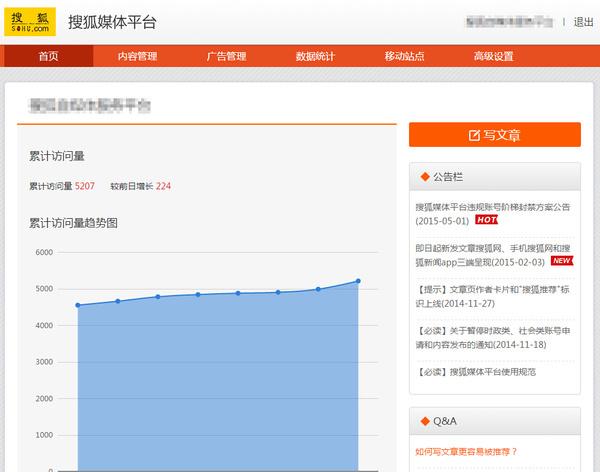Open the 广告管理 menu
The width and height of the screenshot is (600, 472).
tap(227, 56)
